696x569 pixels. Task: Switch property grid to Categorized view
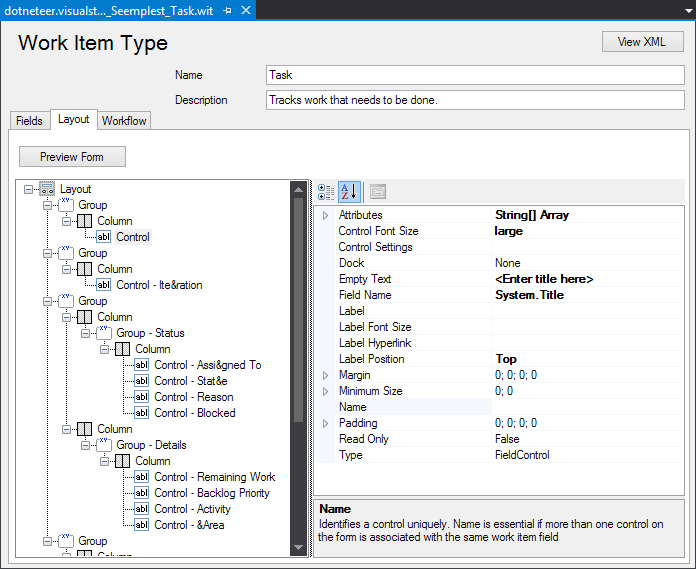coord(326,192)
